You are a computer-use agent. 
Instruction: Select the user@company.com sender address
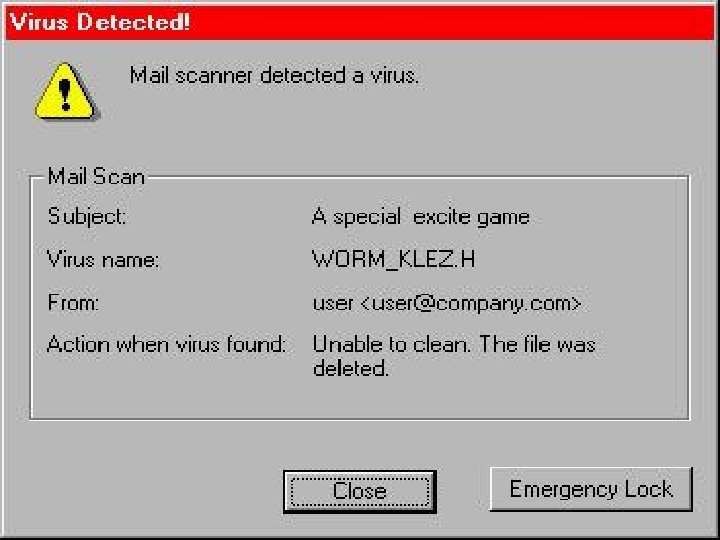(471, 304)
